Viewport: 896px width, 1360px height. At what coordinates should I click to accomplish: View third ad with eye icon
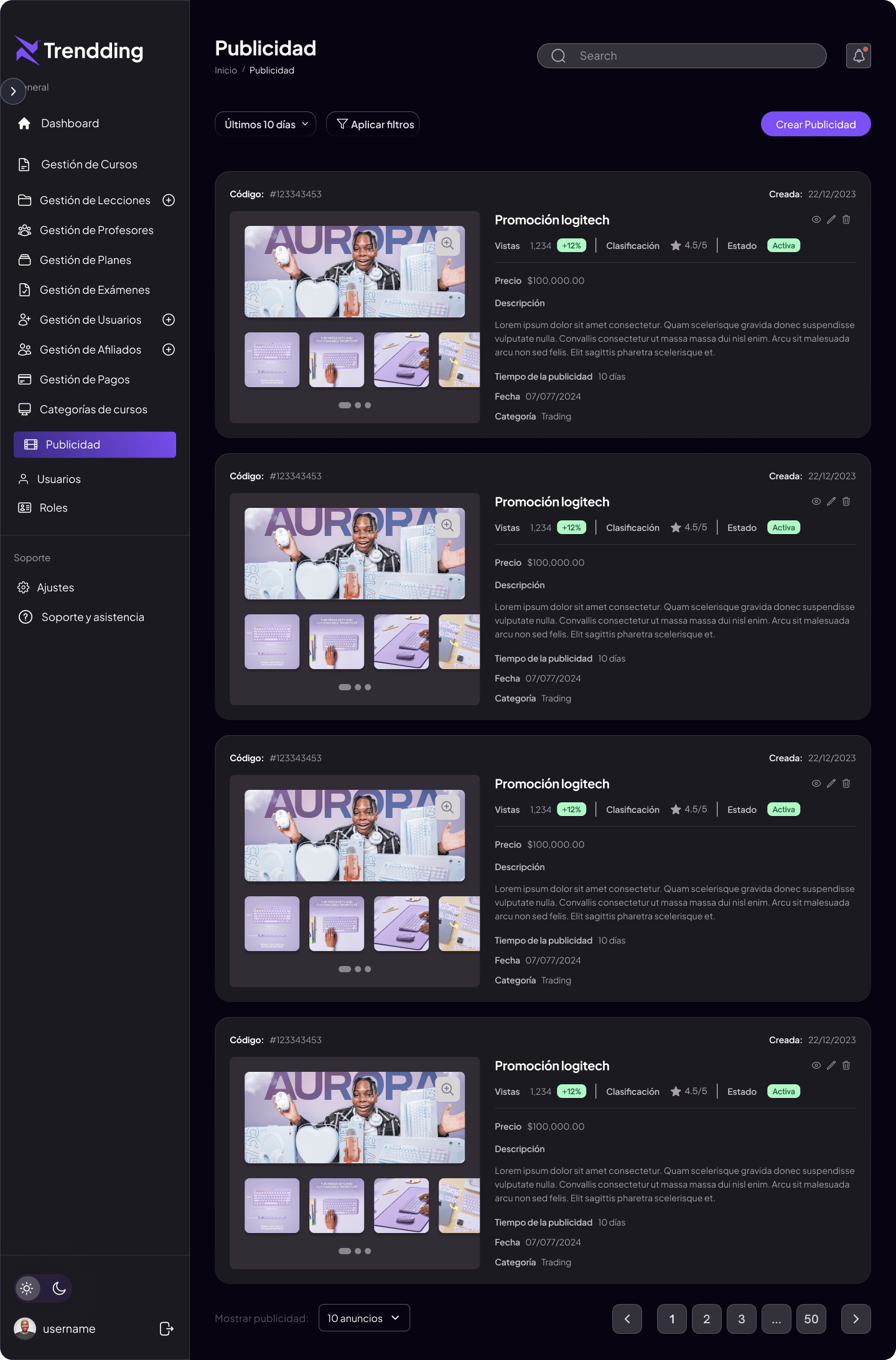pos(816,784)
